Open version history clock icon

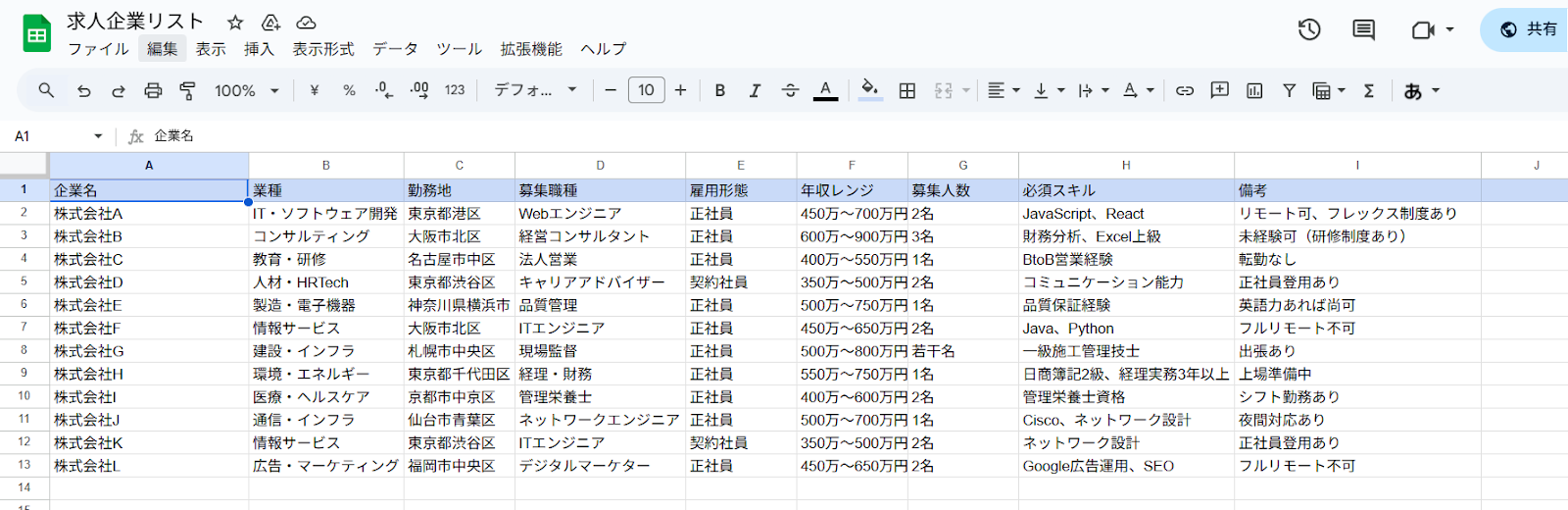pyautogui.click(x=1309, y=29)
